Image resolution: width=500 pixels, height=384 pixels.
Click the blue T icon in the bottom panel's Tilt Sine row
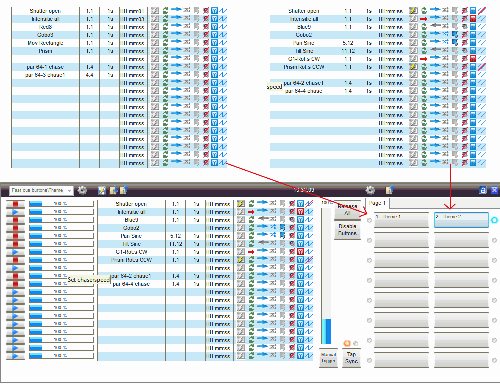coord(300,244)
